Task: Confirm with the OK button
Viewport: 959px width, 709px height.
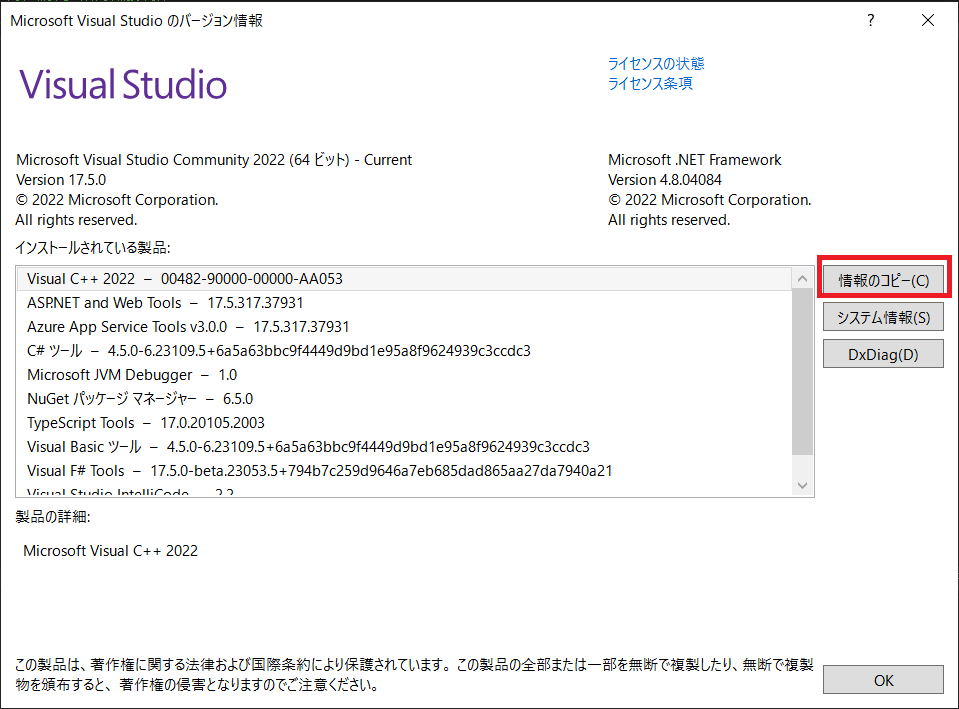Action: point(883,680)
